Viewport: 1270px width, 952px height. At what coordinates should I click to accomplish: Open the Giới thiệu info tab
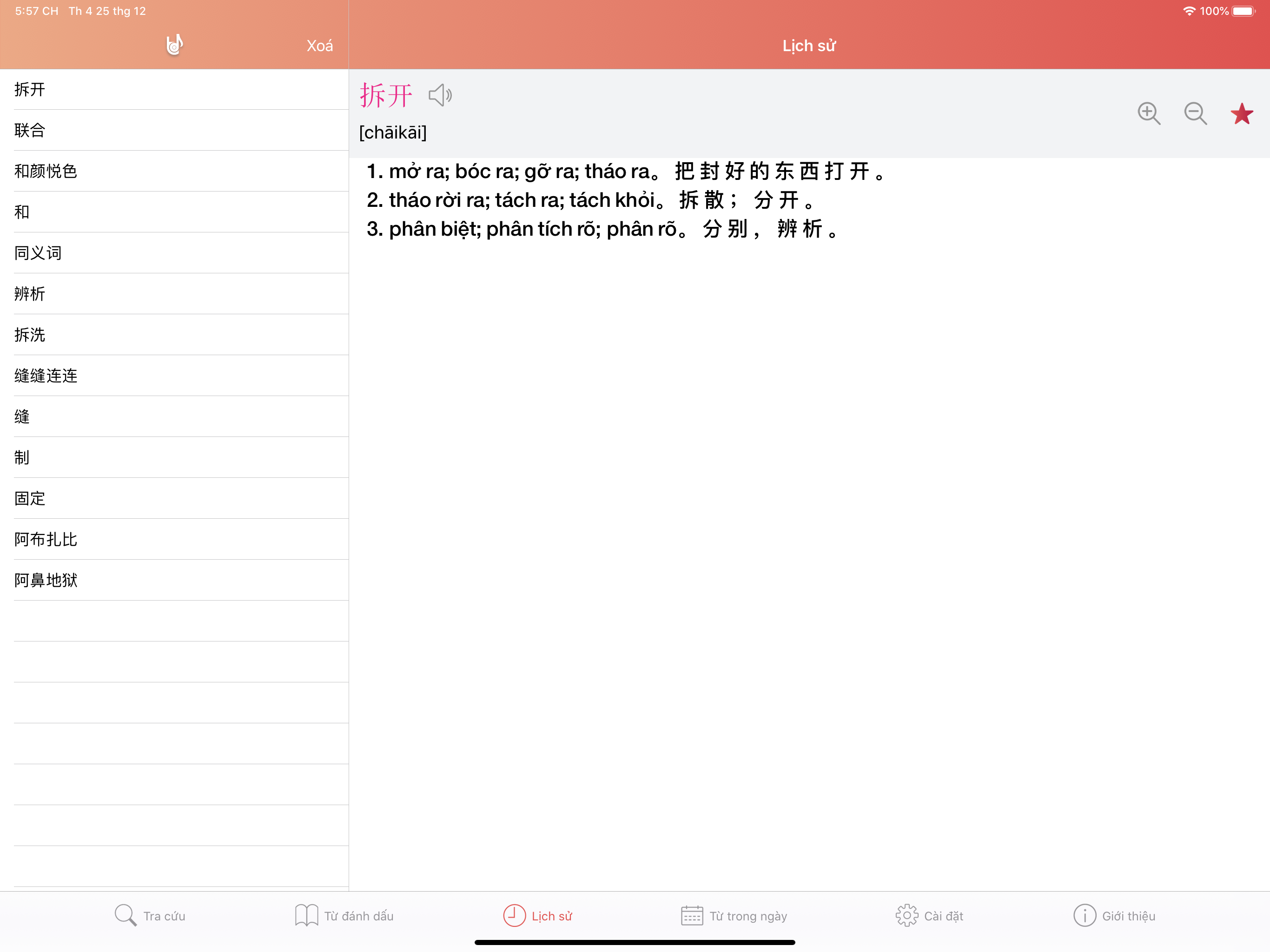1114,916
